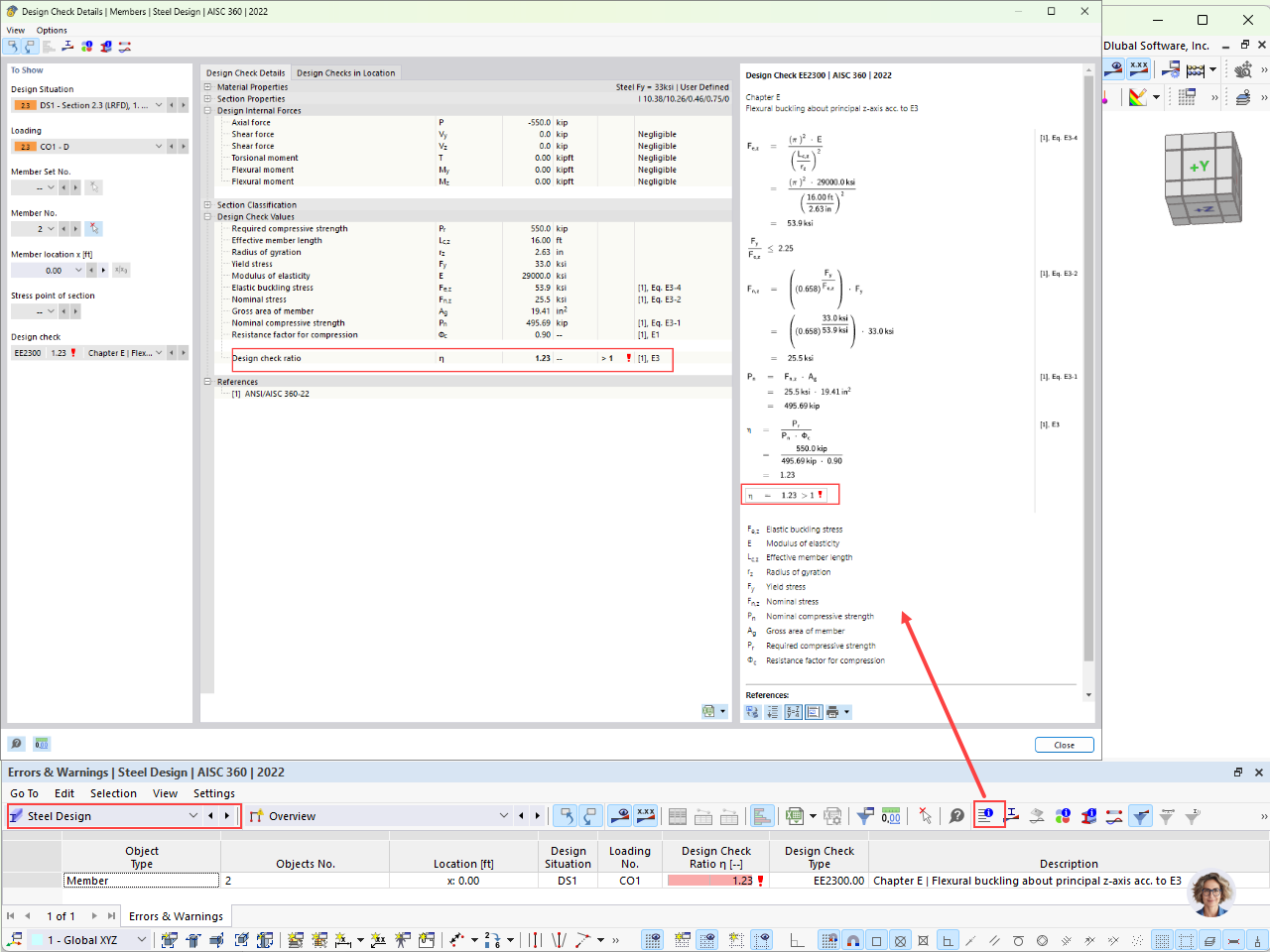The width and height of the screenshot is (1270, 952).
Task: Collapse the Design Internal Forces section
Action: [207, 111]
